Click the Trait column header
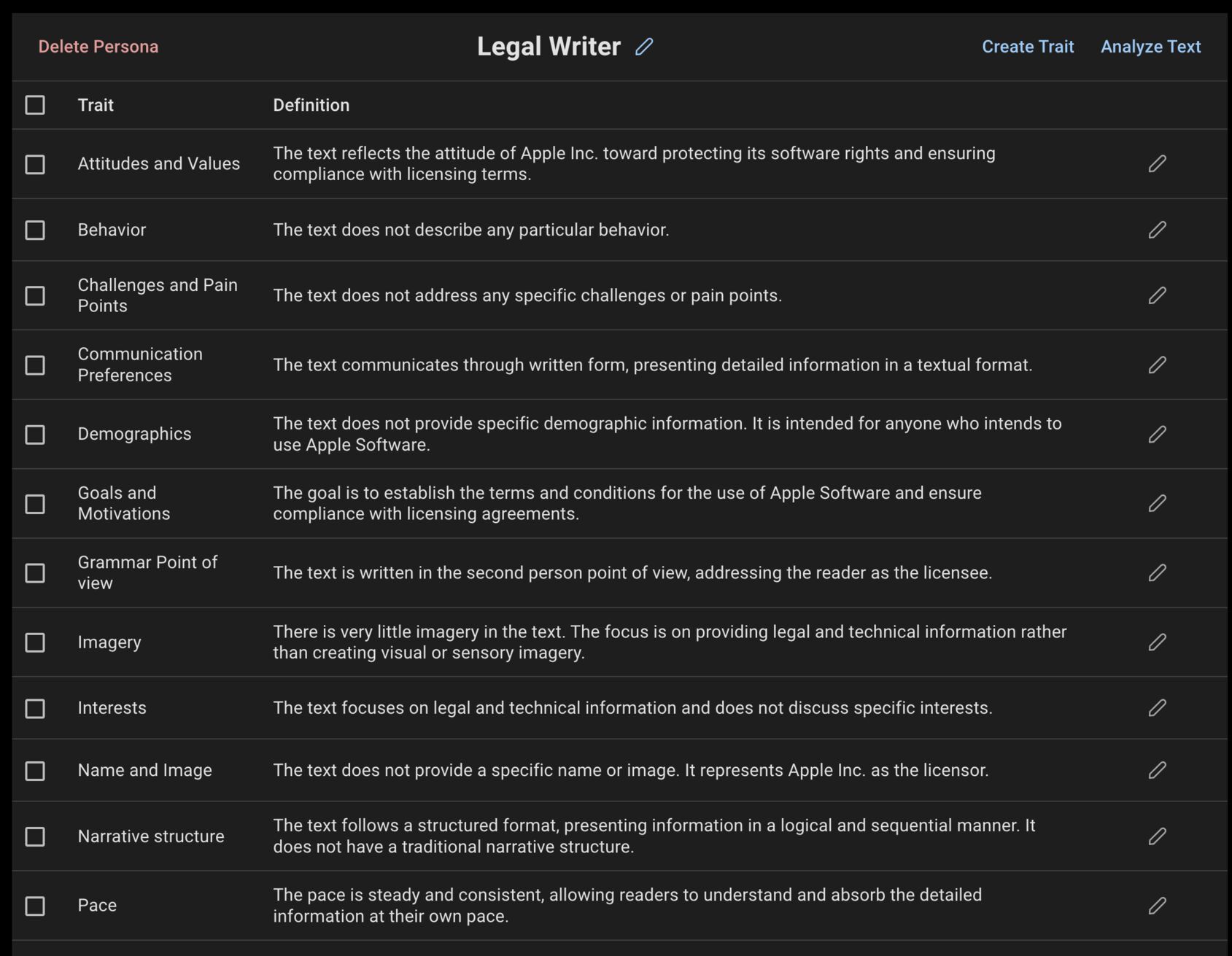This screenshot has height=956, width=1232. (x=96, y=105)
